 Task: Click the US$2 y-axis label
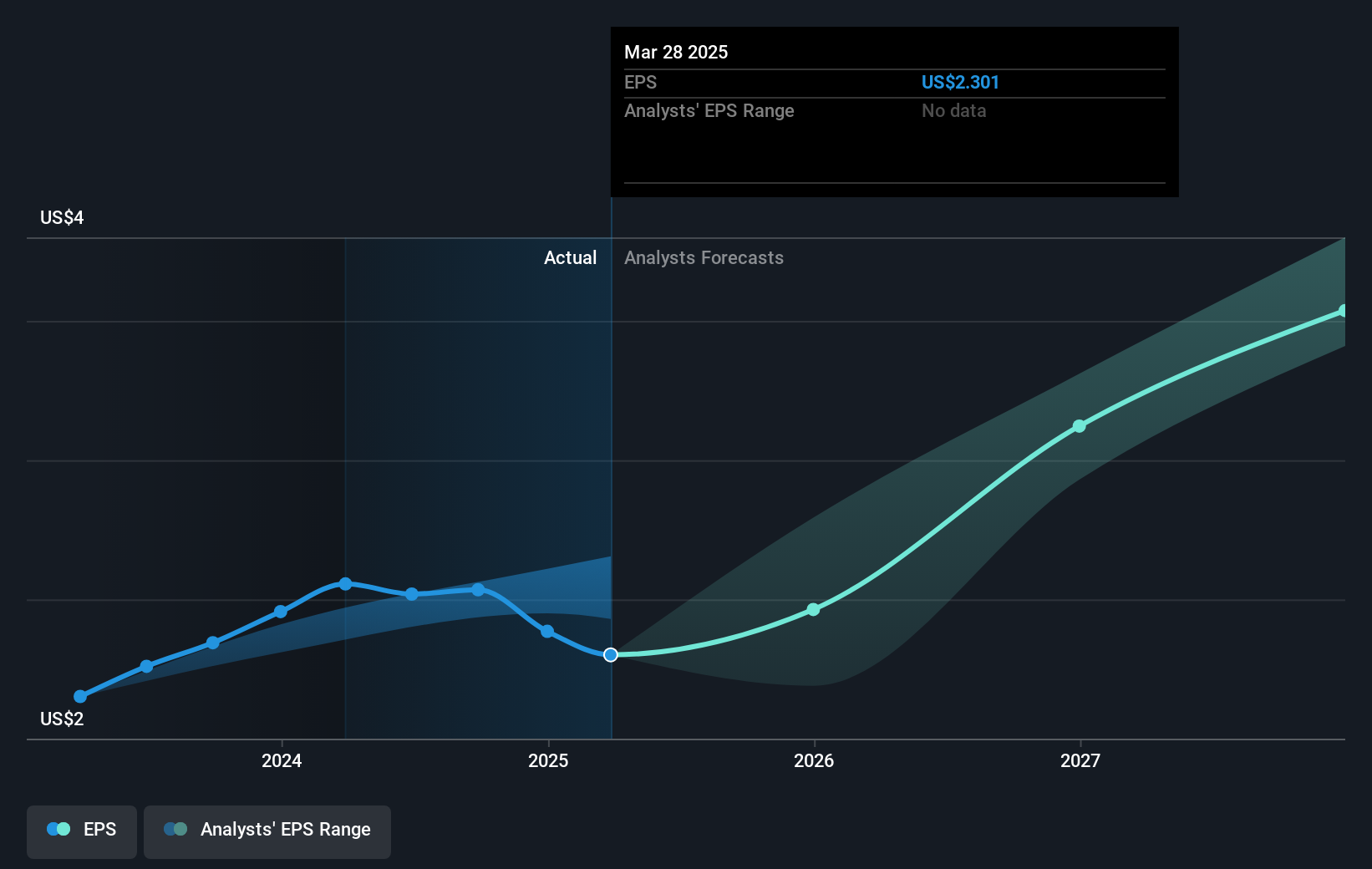[62, 719]
